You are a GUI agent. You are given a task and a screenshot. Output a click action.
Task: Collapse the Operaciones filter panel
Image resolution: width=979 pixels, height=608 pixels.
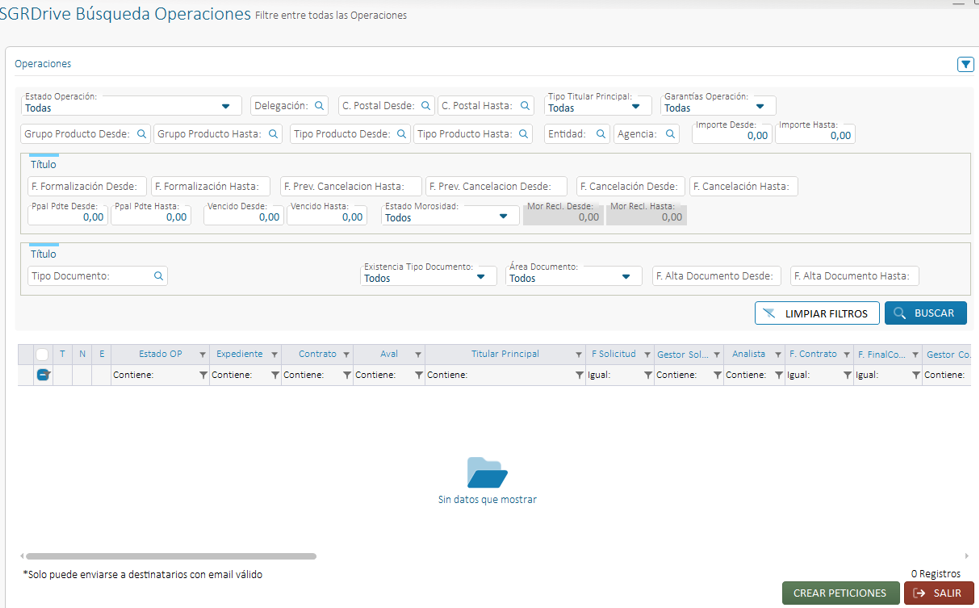point(965,64)
